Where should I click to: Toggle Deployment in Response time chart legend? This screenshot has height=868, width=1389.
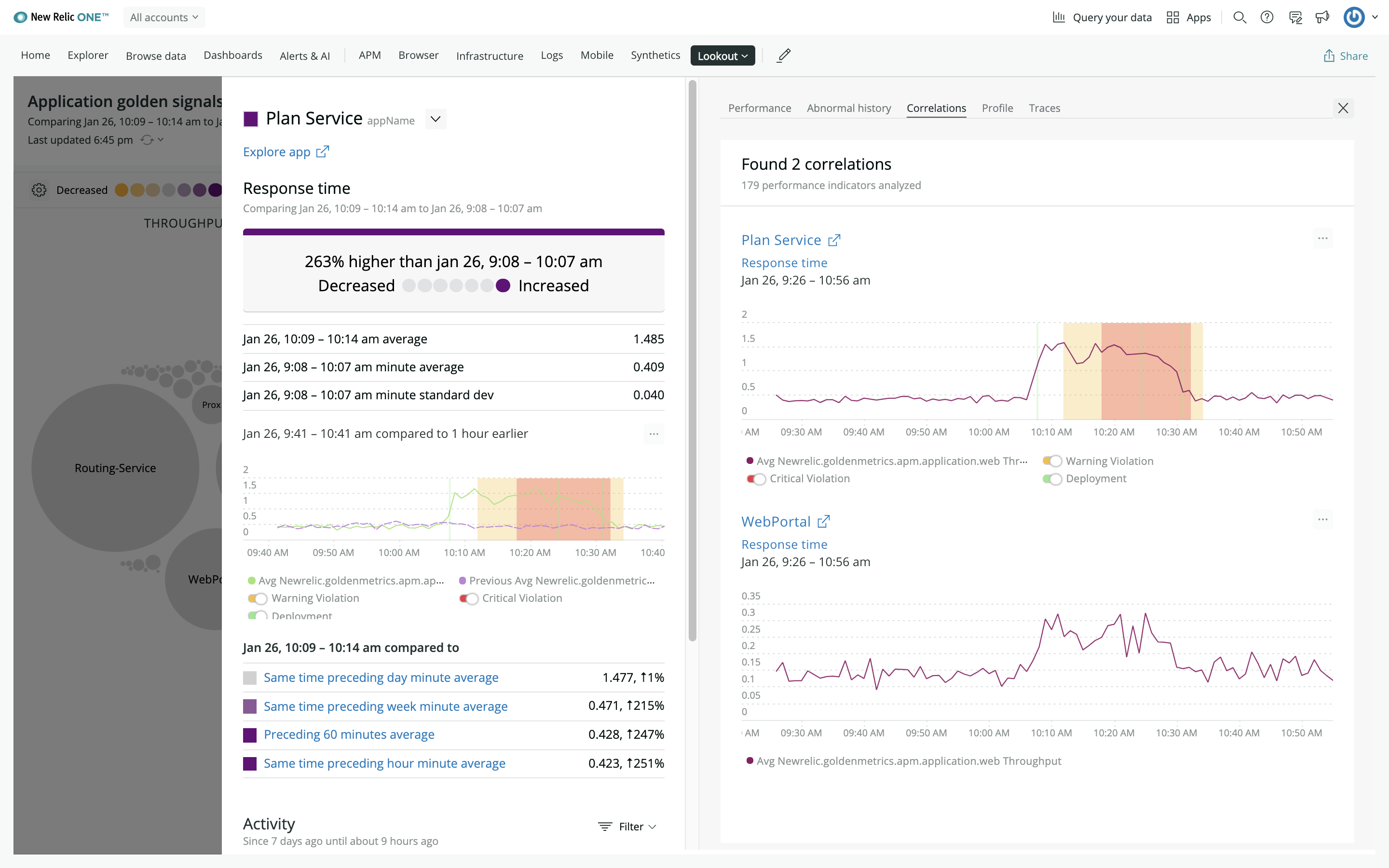[x=258, y=615]
